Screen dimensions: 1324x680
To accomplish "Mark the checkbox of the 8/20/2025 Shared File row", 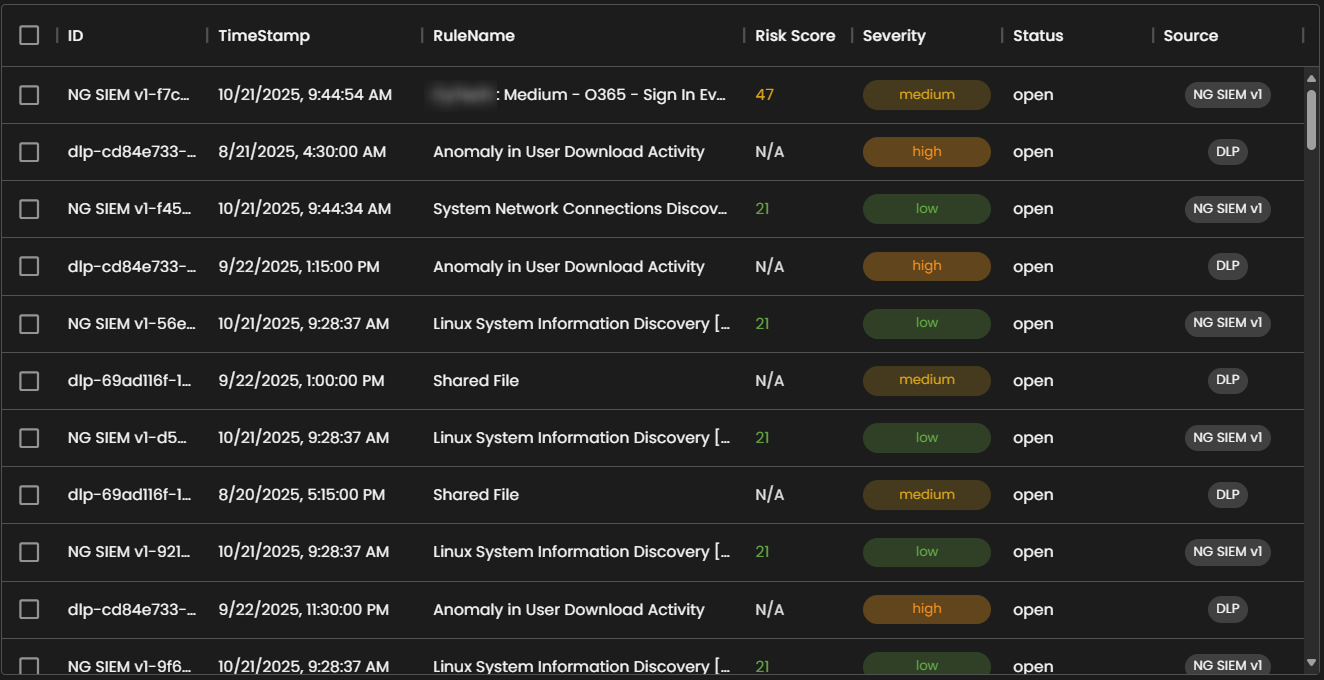I will click(x=29, y=495).
